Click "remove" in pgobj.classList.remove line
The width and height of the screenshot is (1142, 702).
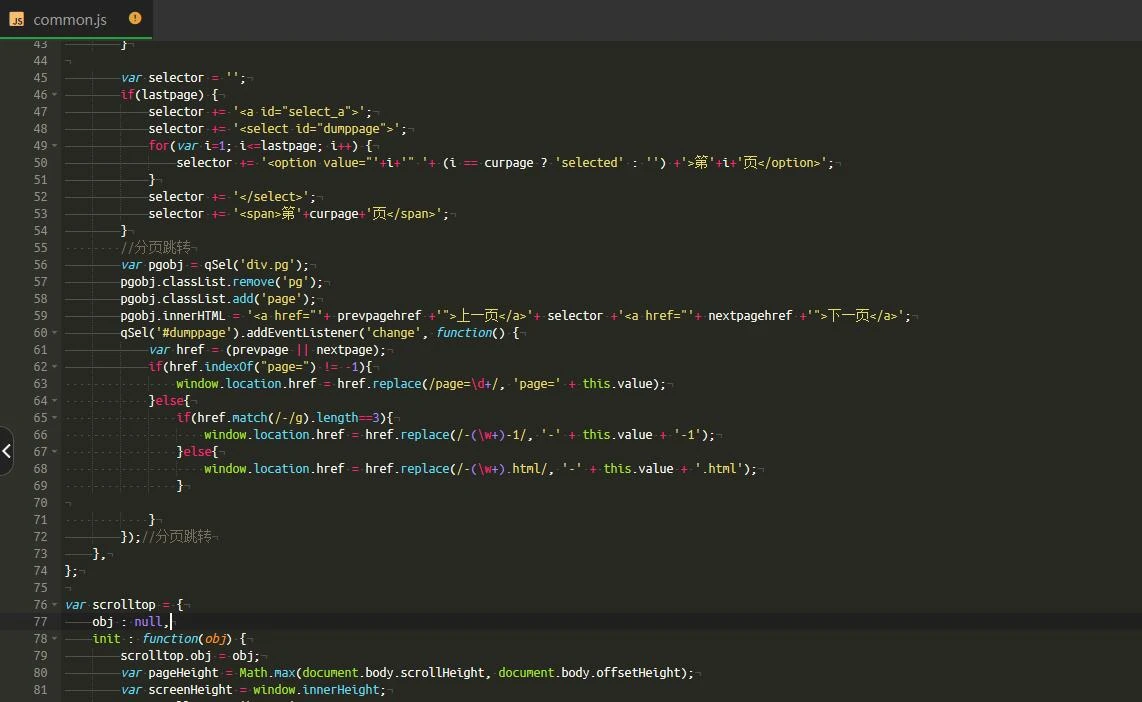pos(253,282)
